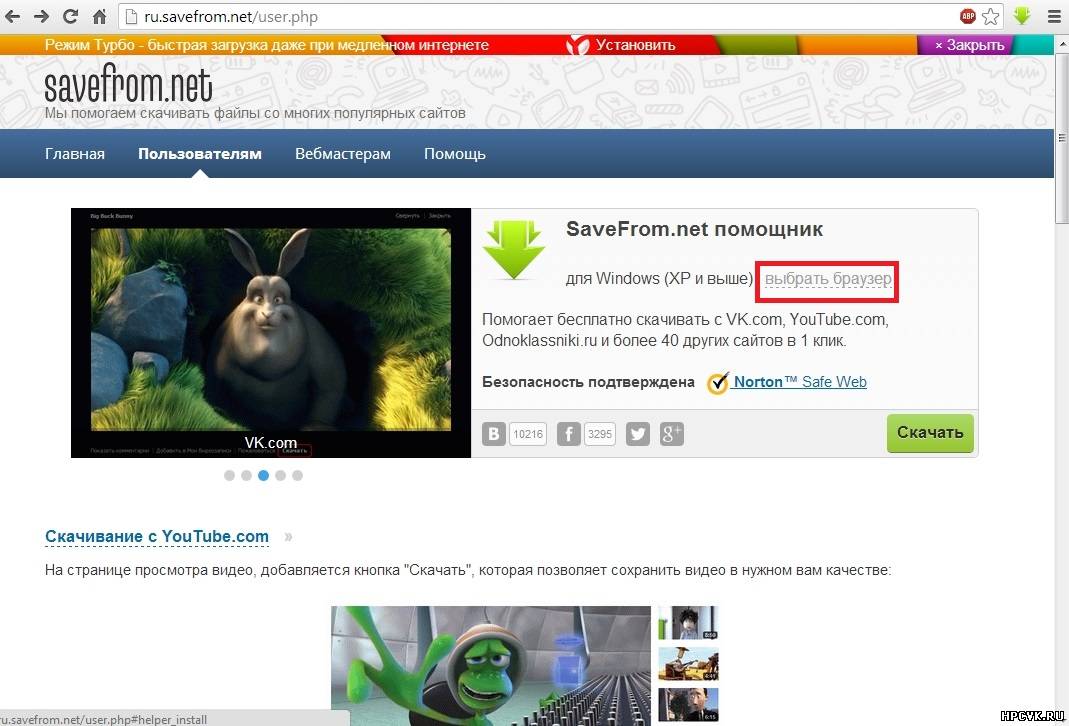Share via the Twitter icon
Viewport: 1069px width, 726px height.
coord(637,434)
